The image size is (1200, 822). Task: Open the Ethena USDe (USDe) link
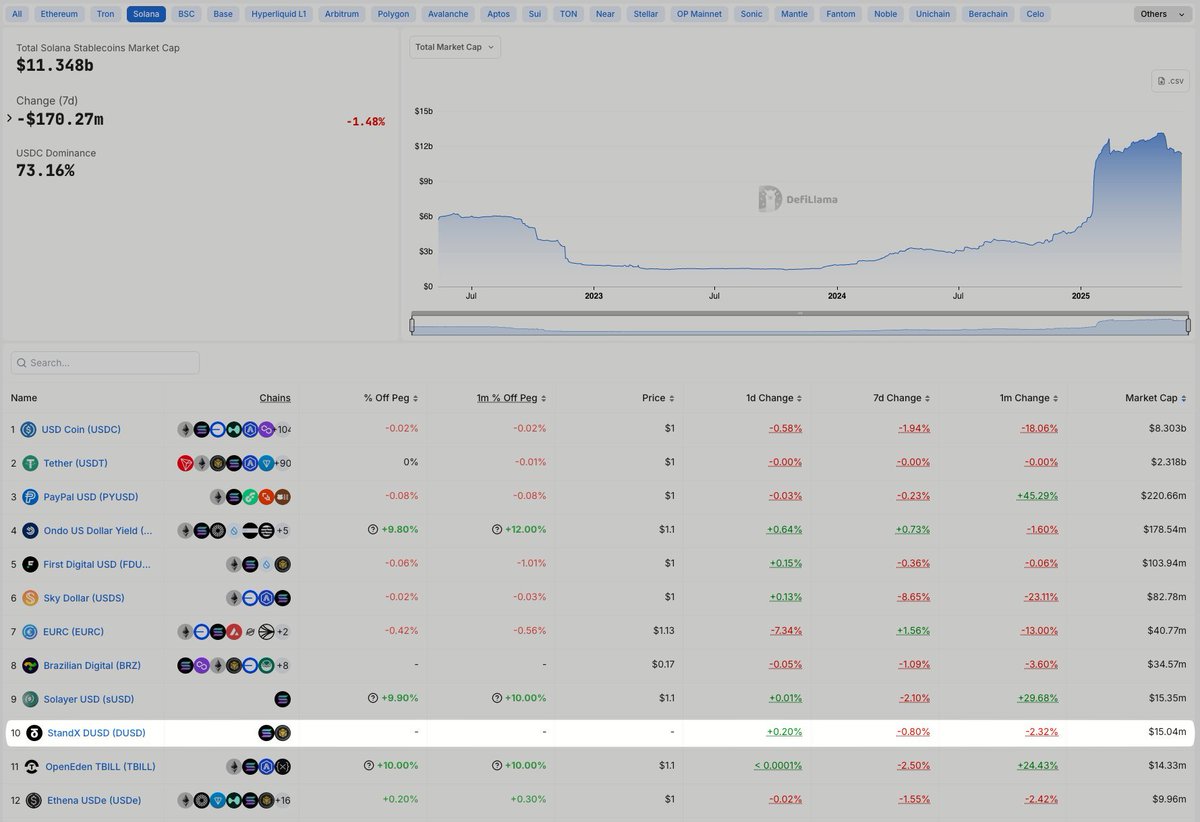[x=93, y=800]
